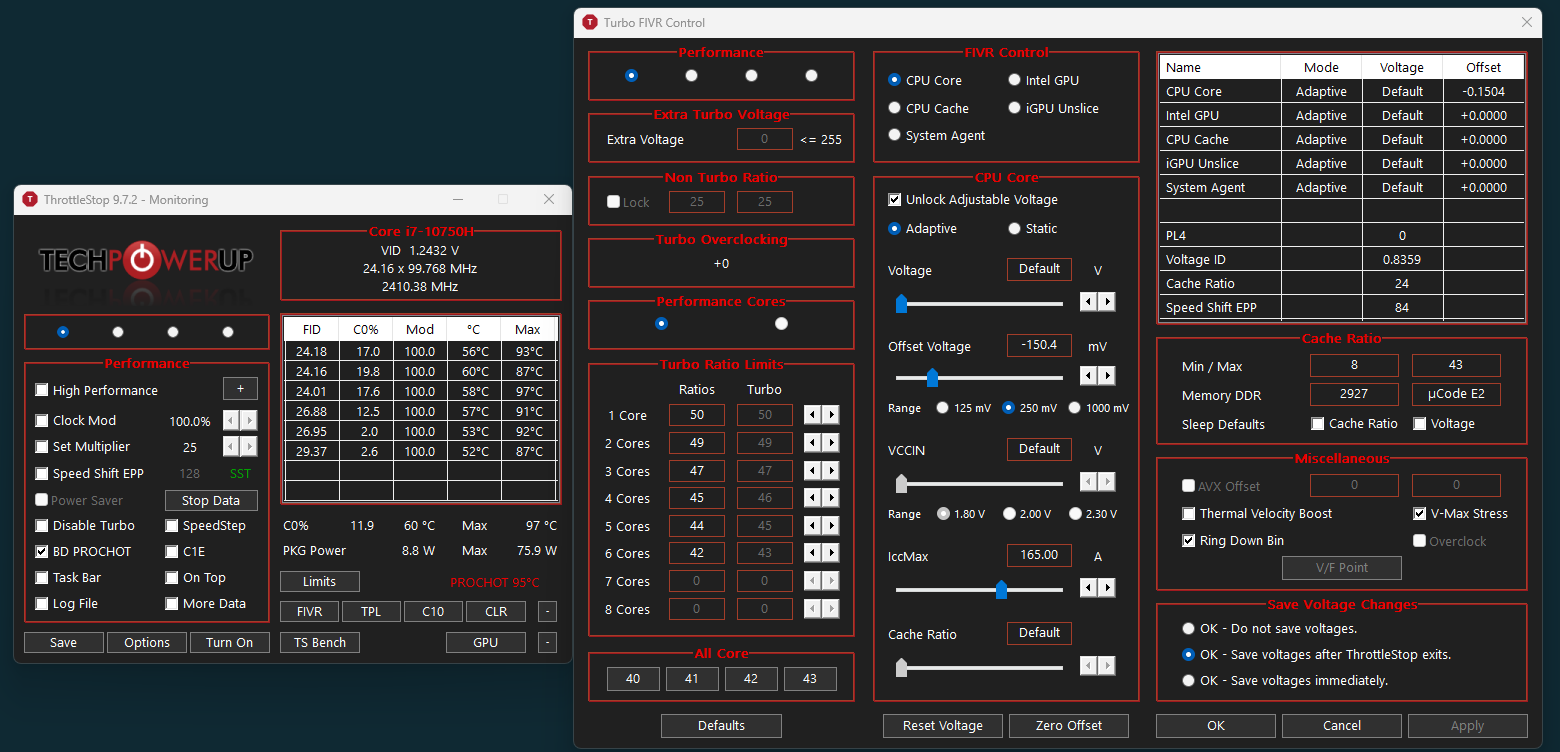Lower the 2 Cores turbo ratio with left arrow
The height and width of the screenshot is (752, 1560).
[814, 443]
